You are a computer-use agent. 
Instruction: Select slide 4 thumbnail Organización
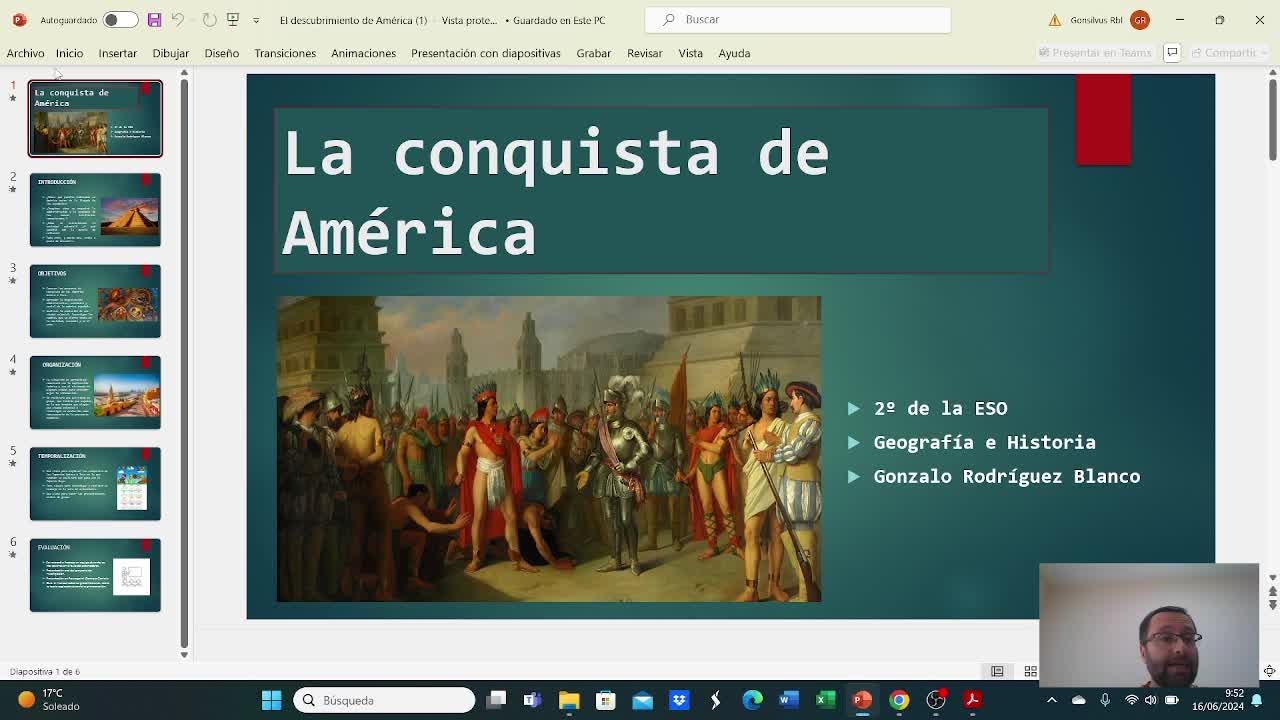[x=95, y=393]
